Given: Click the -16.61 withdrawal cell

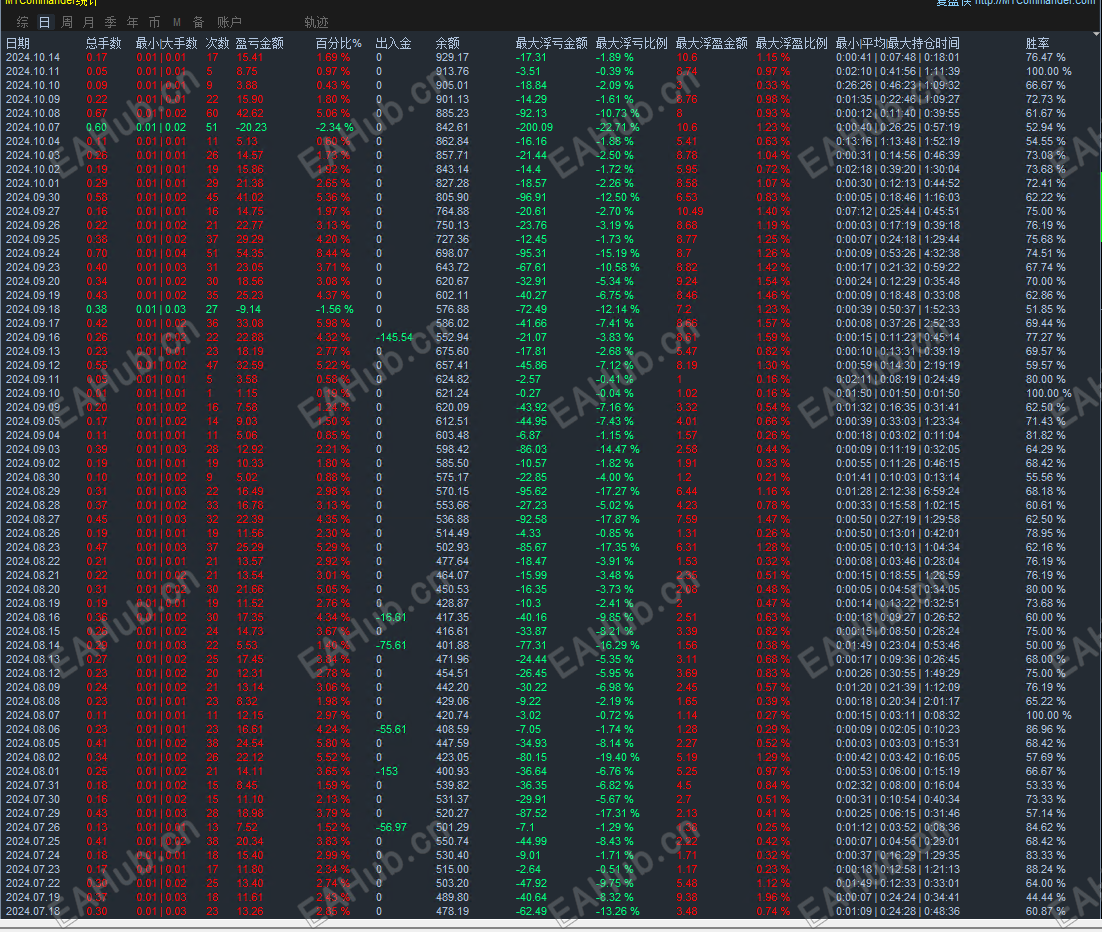Looking at the screenshot, I should point(391,618).
